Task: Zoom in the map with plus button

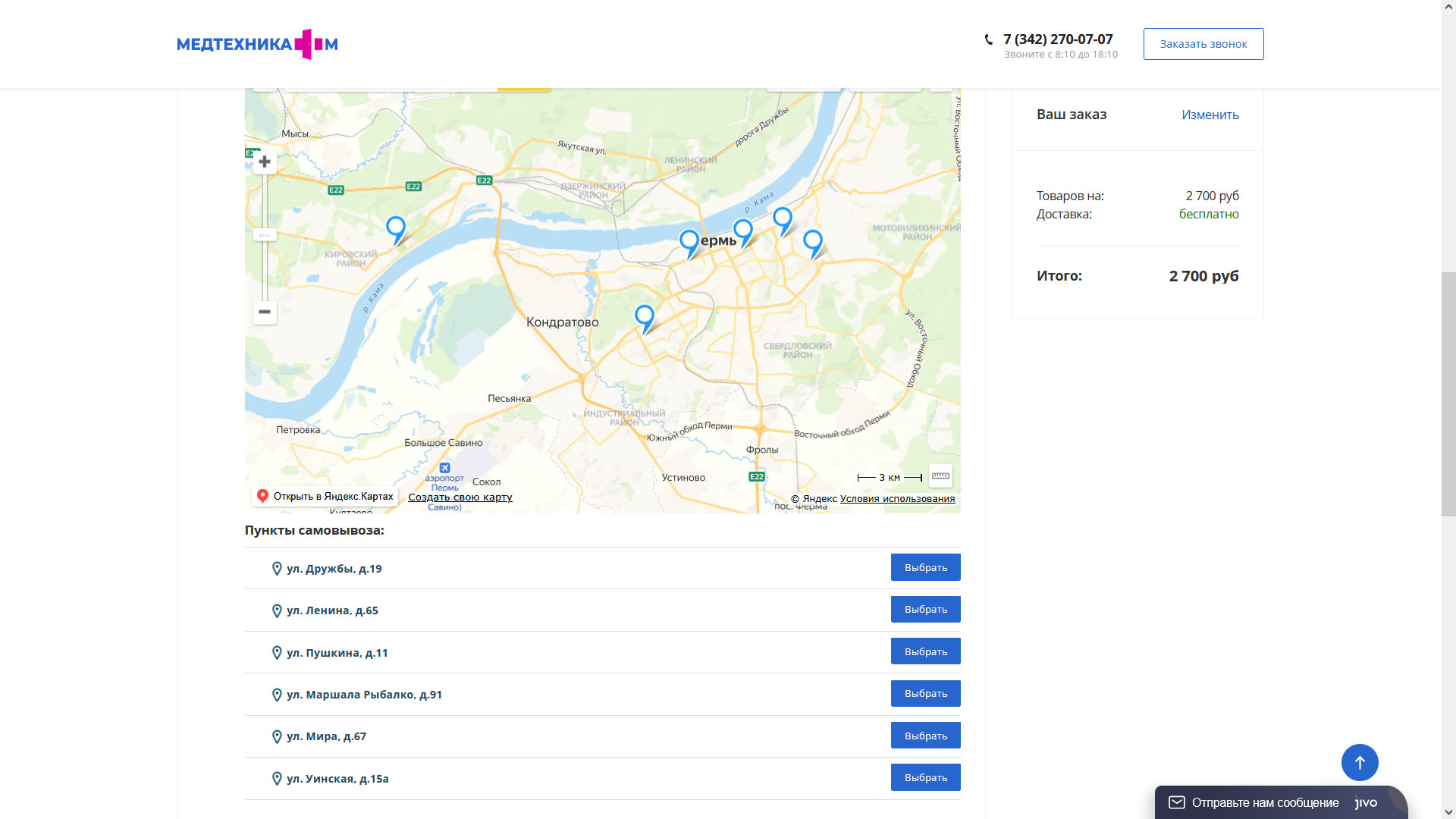Action: coord(265,162)
